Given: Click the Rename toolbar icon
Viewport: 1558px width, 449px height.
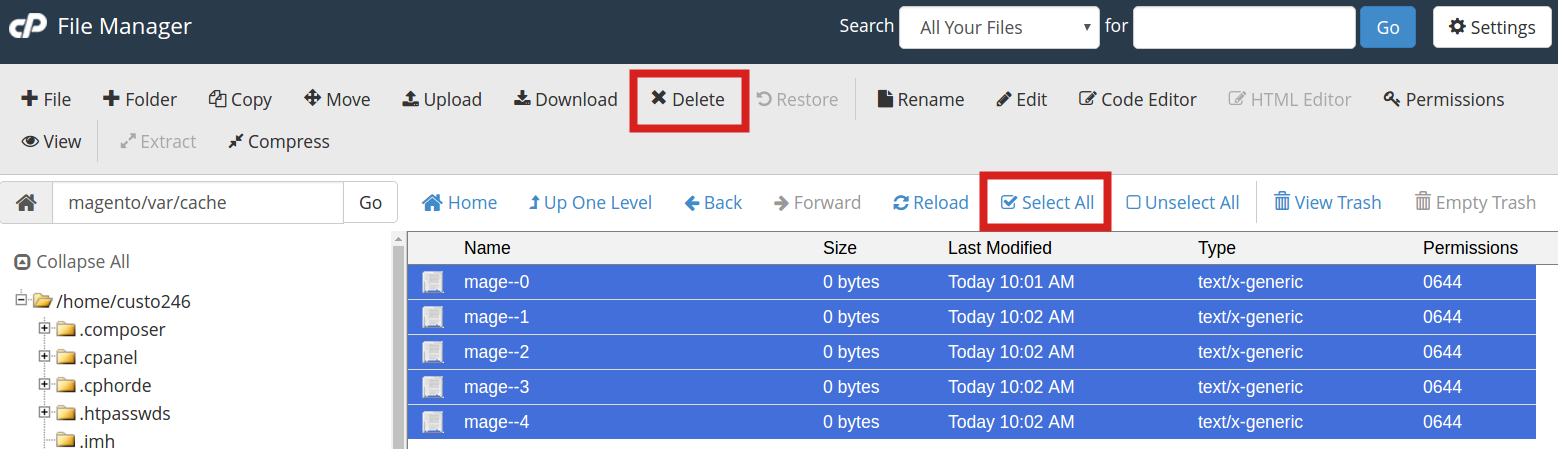Looking at the screenshot, I should [885, 99].
